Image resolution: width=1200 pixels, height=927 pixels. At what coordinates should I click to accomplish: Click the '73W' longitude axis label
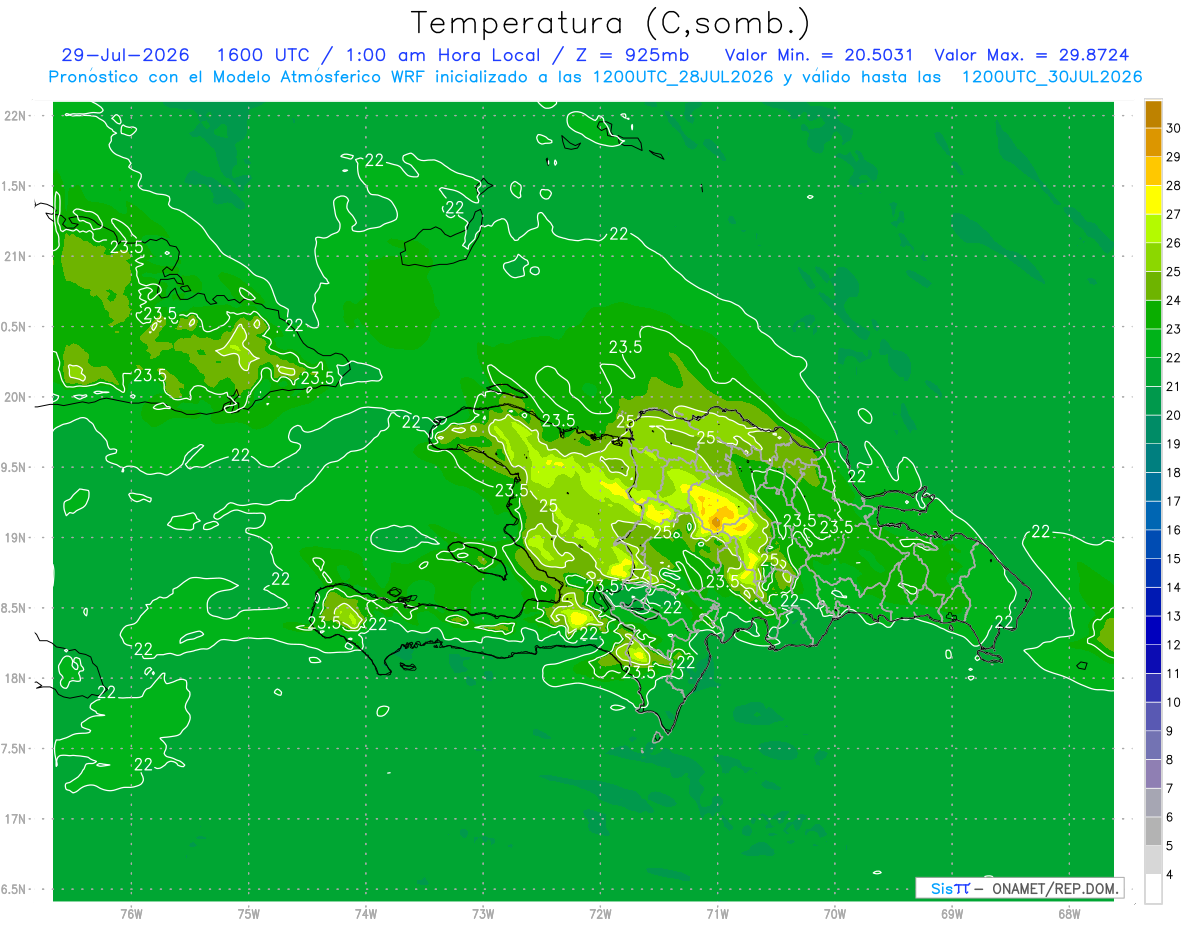[483, 914]
